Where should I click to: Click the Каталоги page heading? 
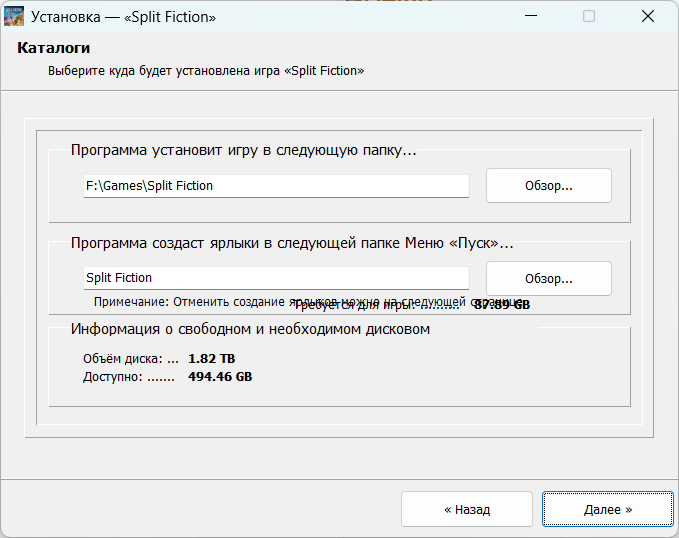click(x=54, y=48)
